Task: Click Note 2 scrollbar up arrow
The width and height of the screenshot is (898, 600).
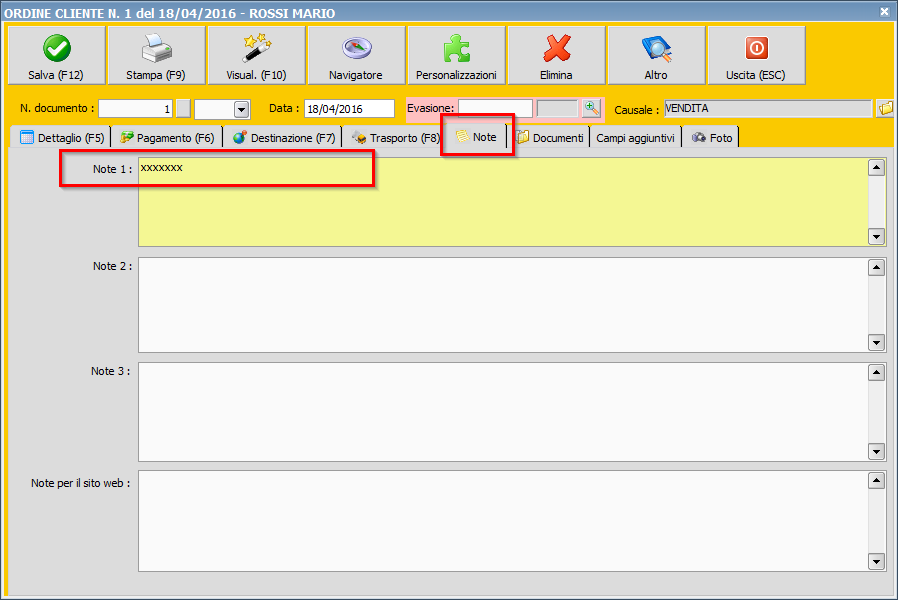Action: pos(876,267)
